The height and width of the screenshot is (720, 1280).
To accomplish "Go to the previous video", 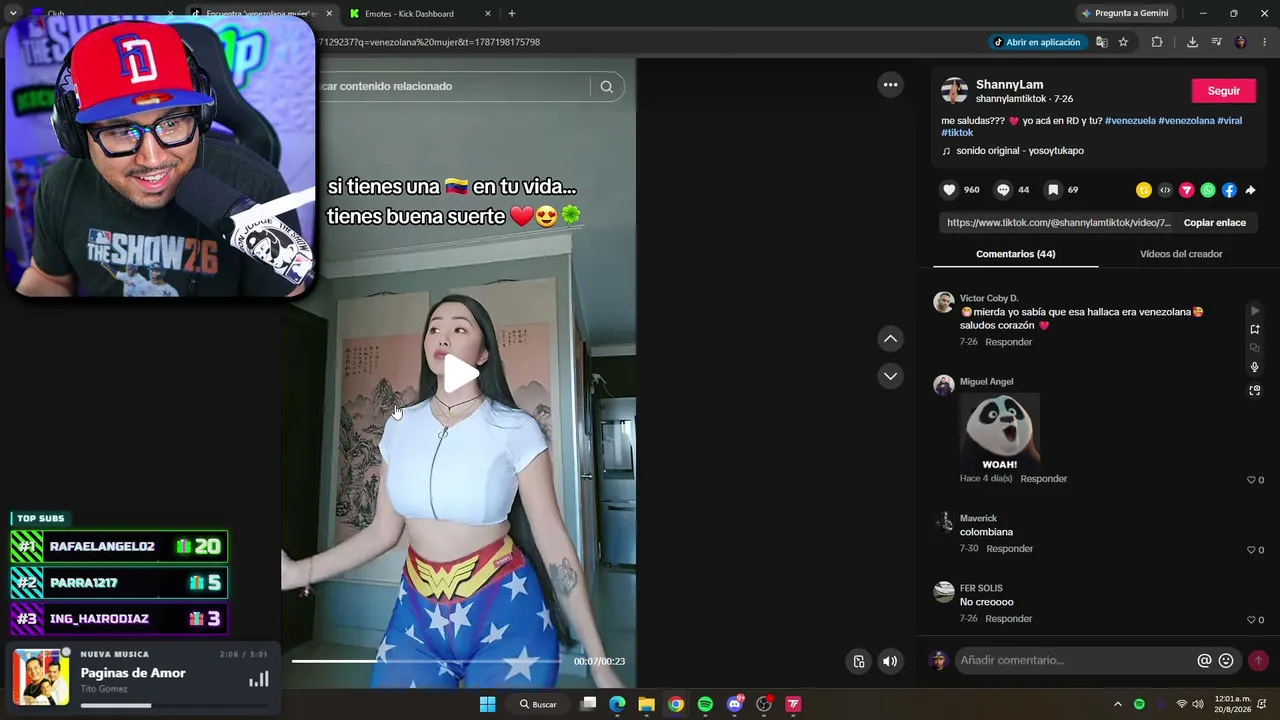I will pos(890,339).
